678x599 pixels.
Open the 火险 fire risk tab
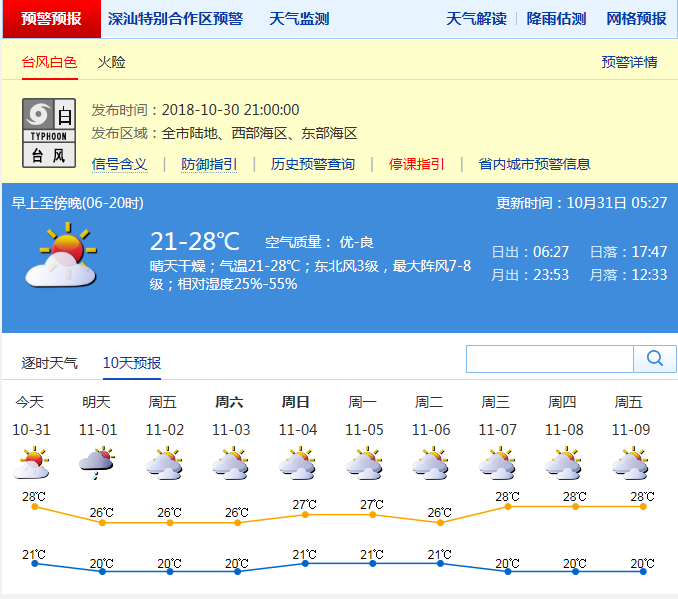pyautogui.click(x=111, y=62)
